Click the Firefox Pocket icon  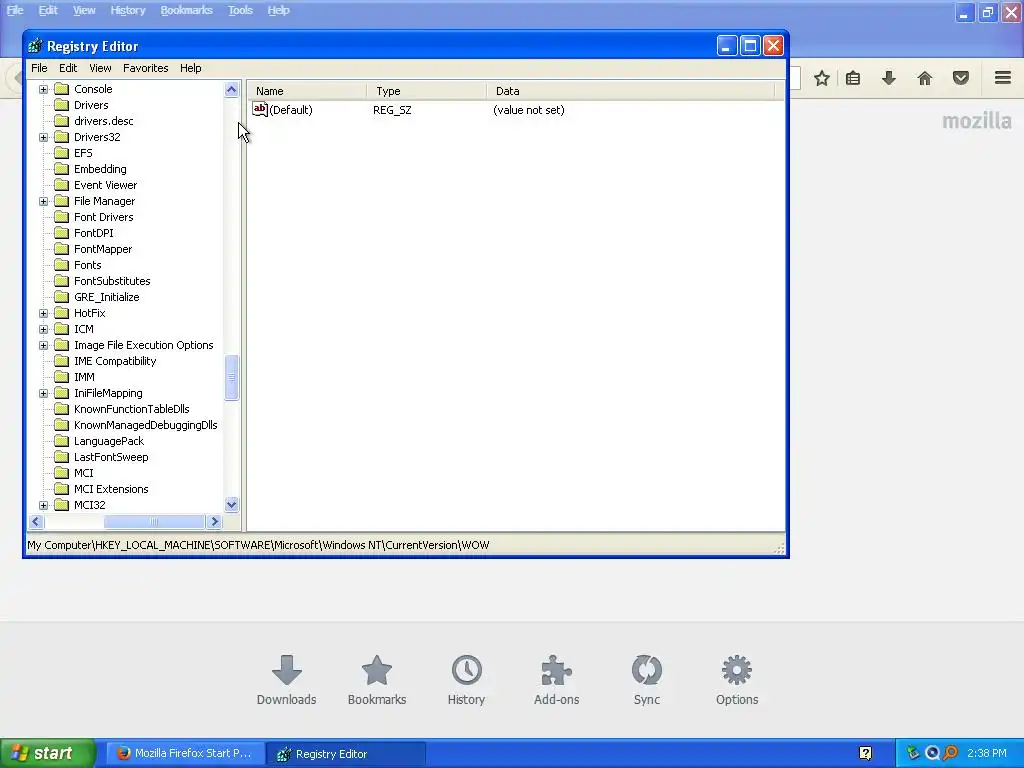pos(961,78)
